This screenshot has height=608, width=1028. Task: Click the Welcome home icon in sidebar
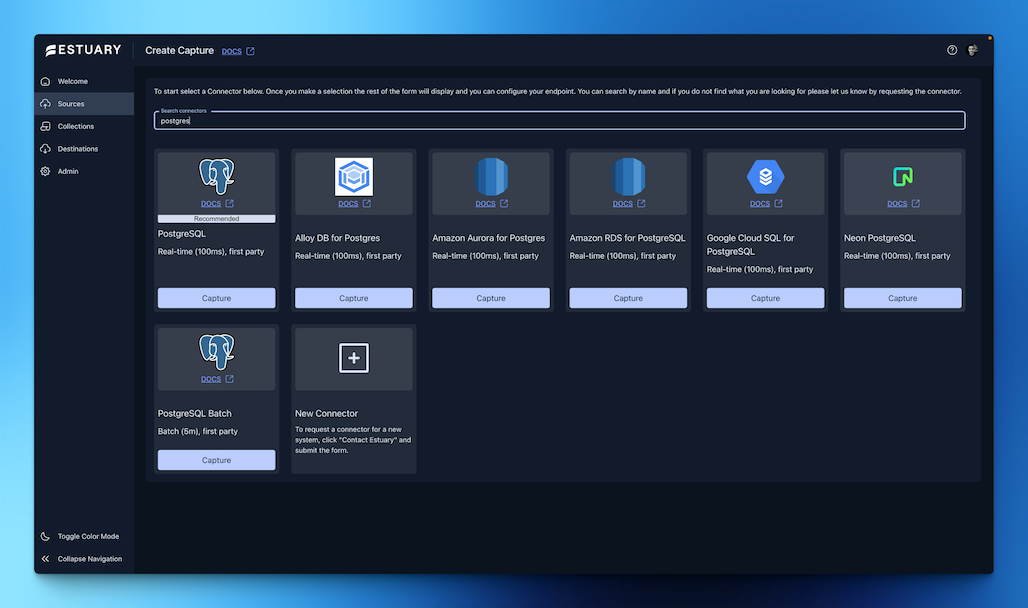pos(45,81)
